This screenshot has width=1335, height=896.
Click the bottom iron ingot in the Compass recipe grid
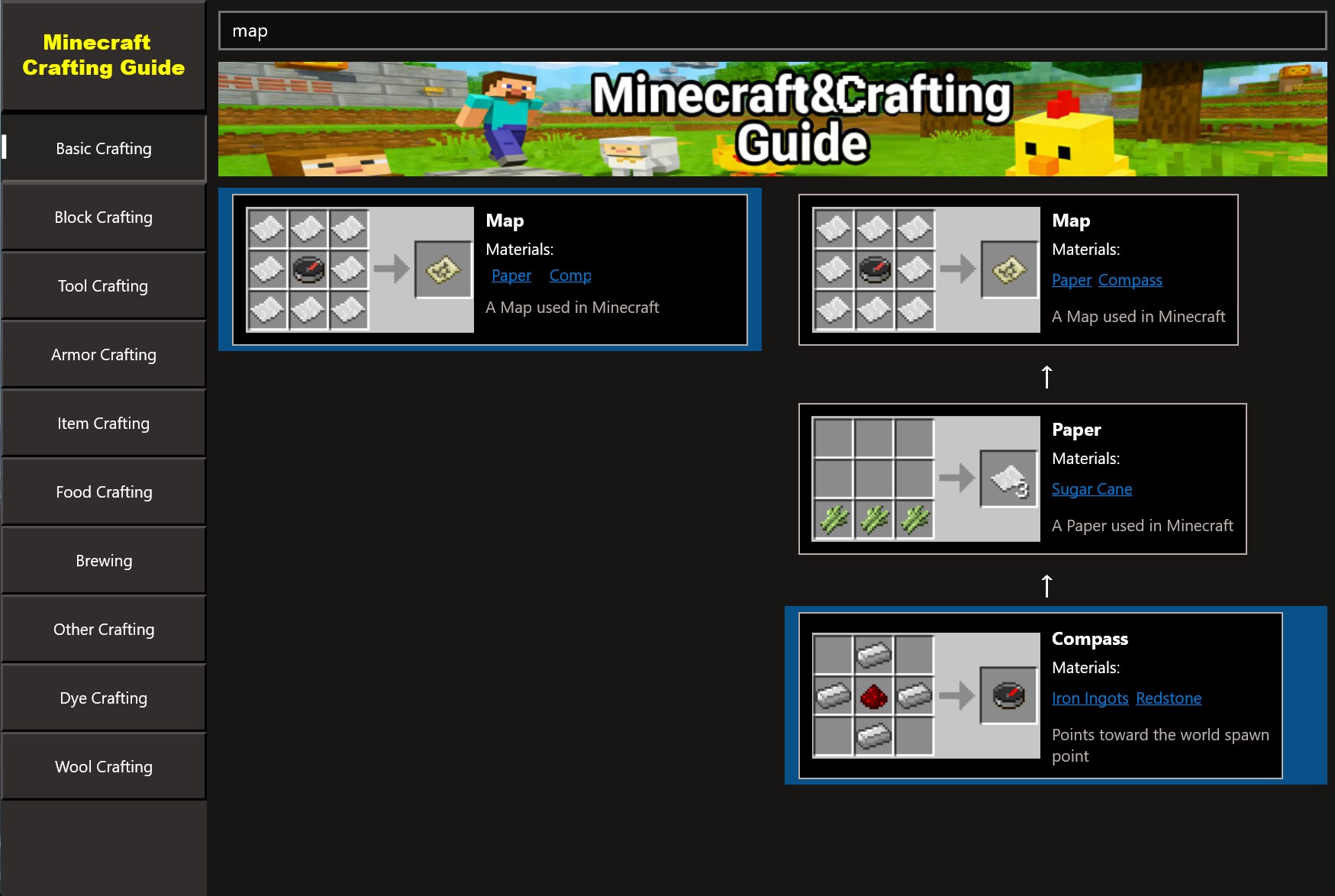[x=874, y=736]
